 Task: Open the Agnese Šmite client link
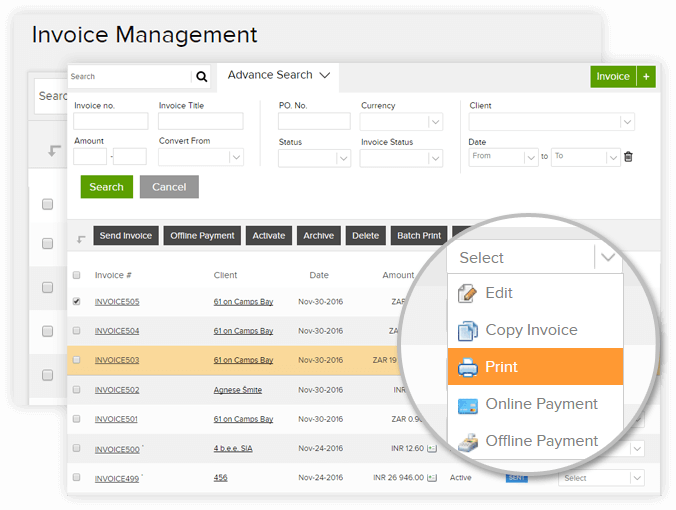pyautogui.click(x=238, y=390)
